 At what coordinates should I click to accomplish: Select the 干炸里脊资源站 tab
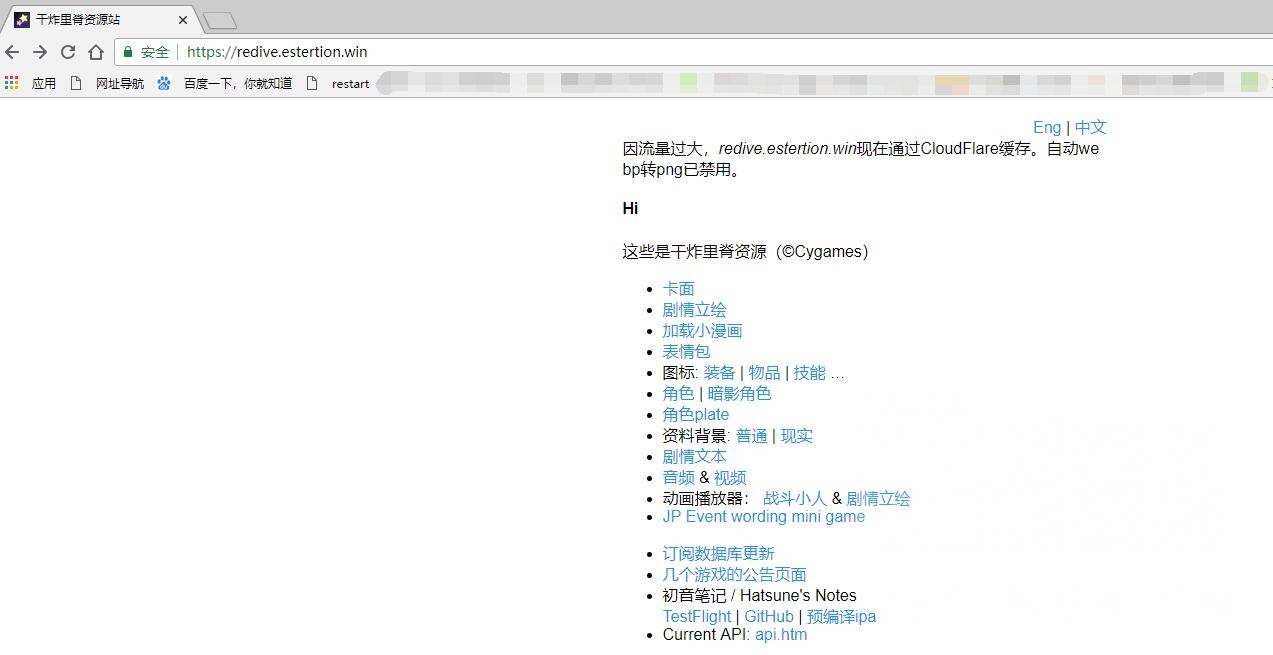(x=90, y=20)
